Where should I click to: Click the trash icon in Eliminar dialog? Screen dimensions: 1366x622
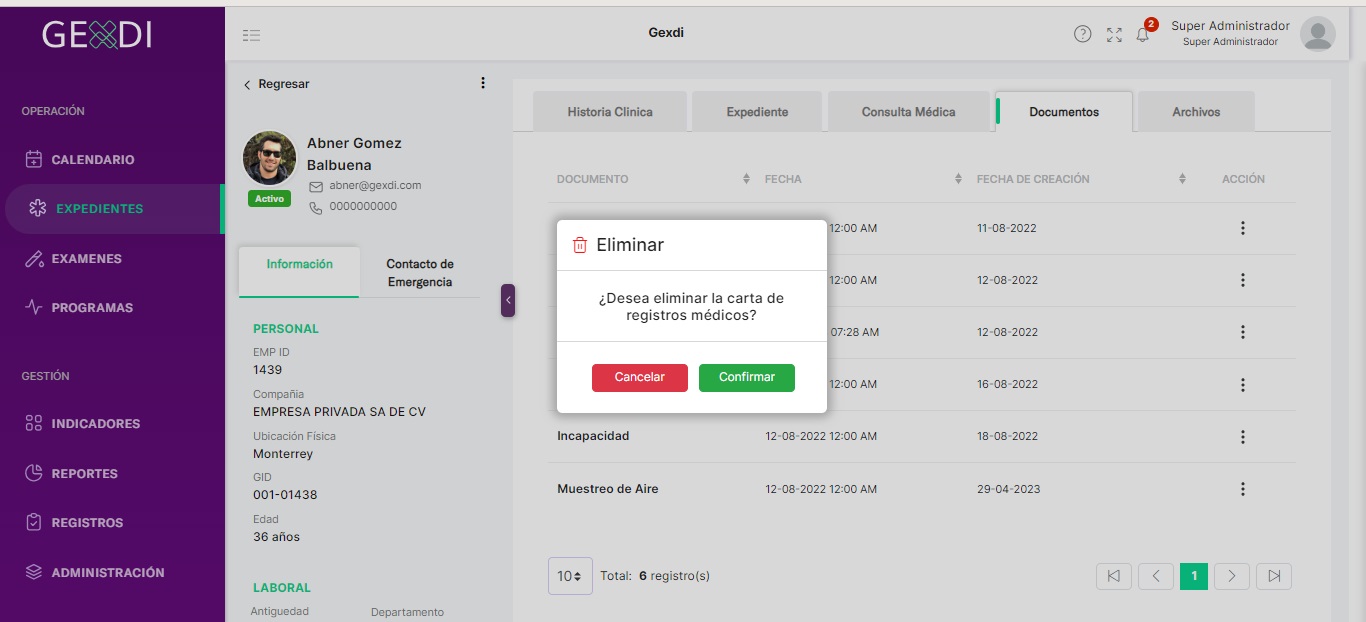(x=580, y=245)
